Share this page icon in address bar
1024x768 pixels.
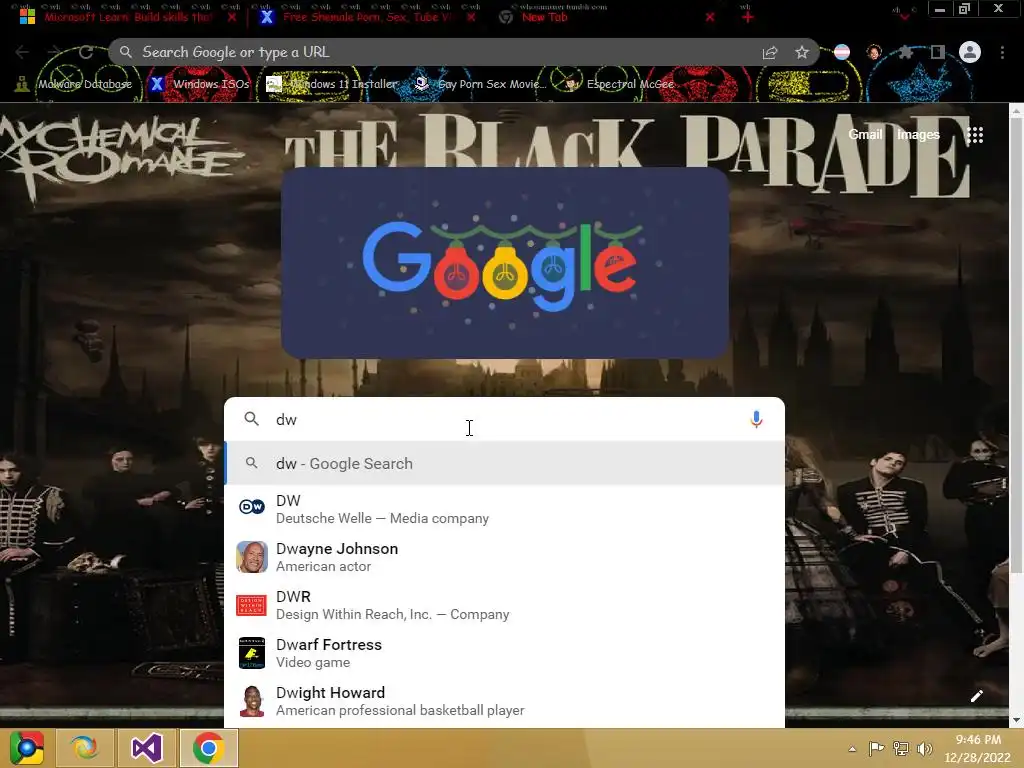pyautogui.click(x=770, y=52)
